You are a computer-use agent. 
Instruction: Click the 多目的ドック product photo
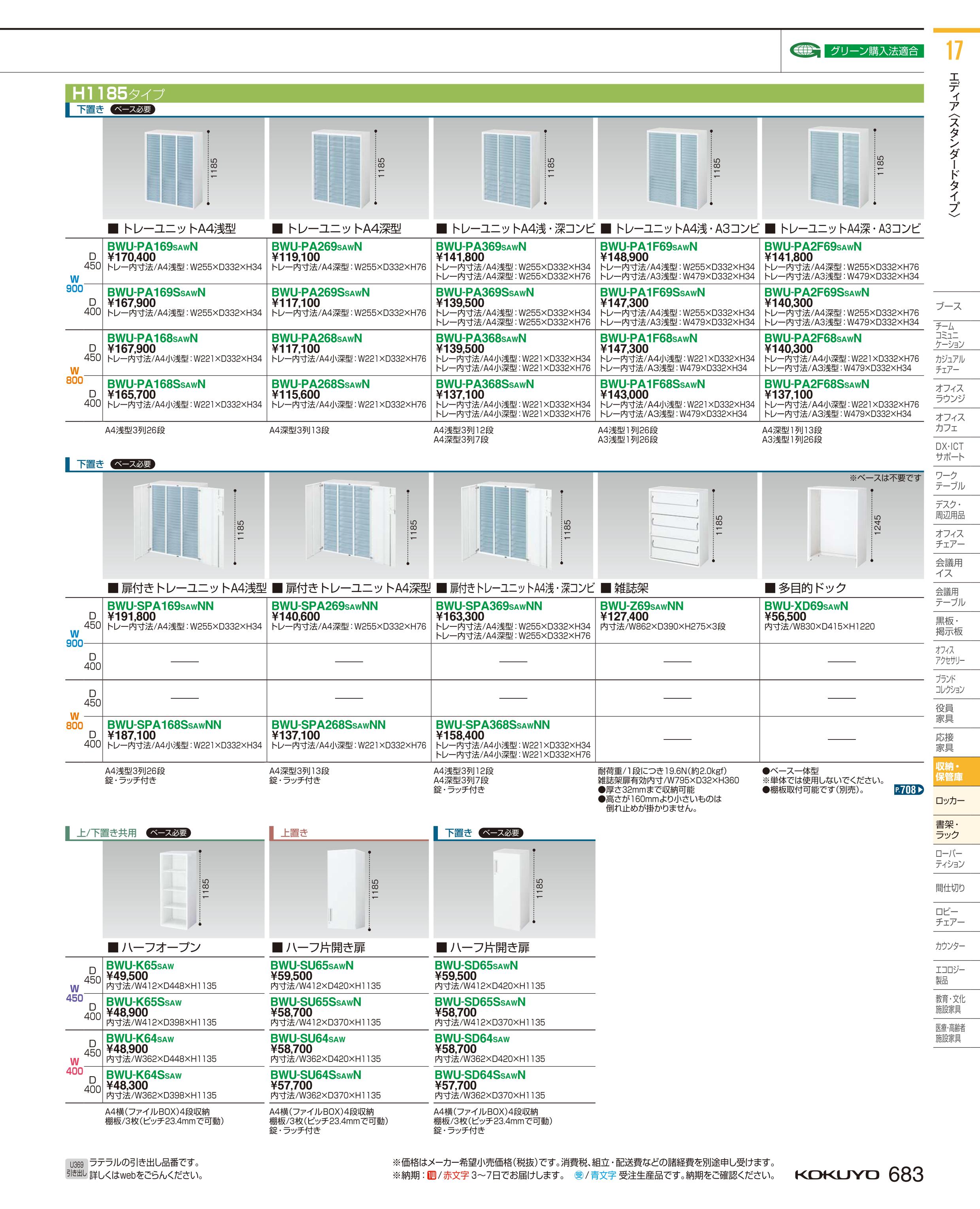[x=843, y=525]
